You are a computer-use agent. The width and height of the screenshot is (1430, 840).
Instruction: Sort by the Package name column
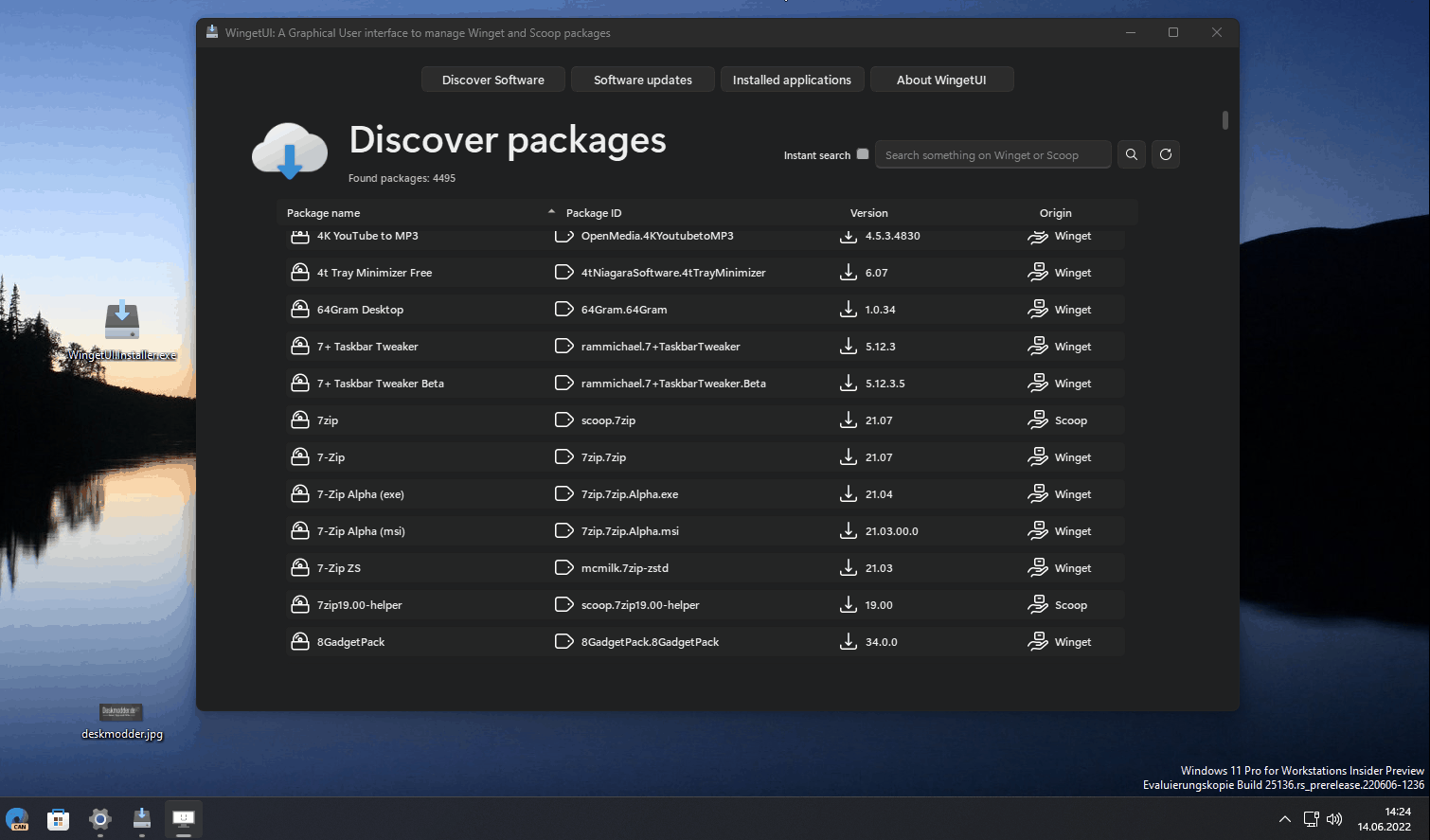click(x=324, y=213)
